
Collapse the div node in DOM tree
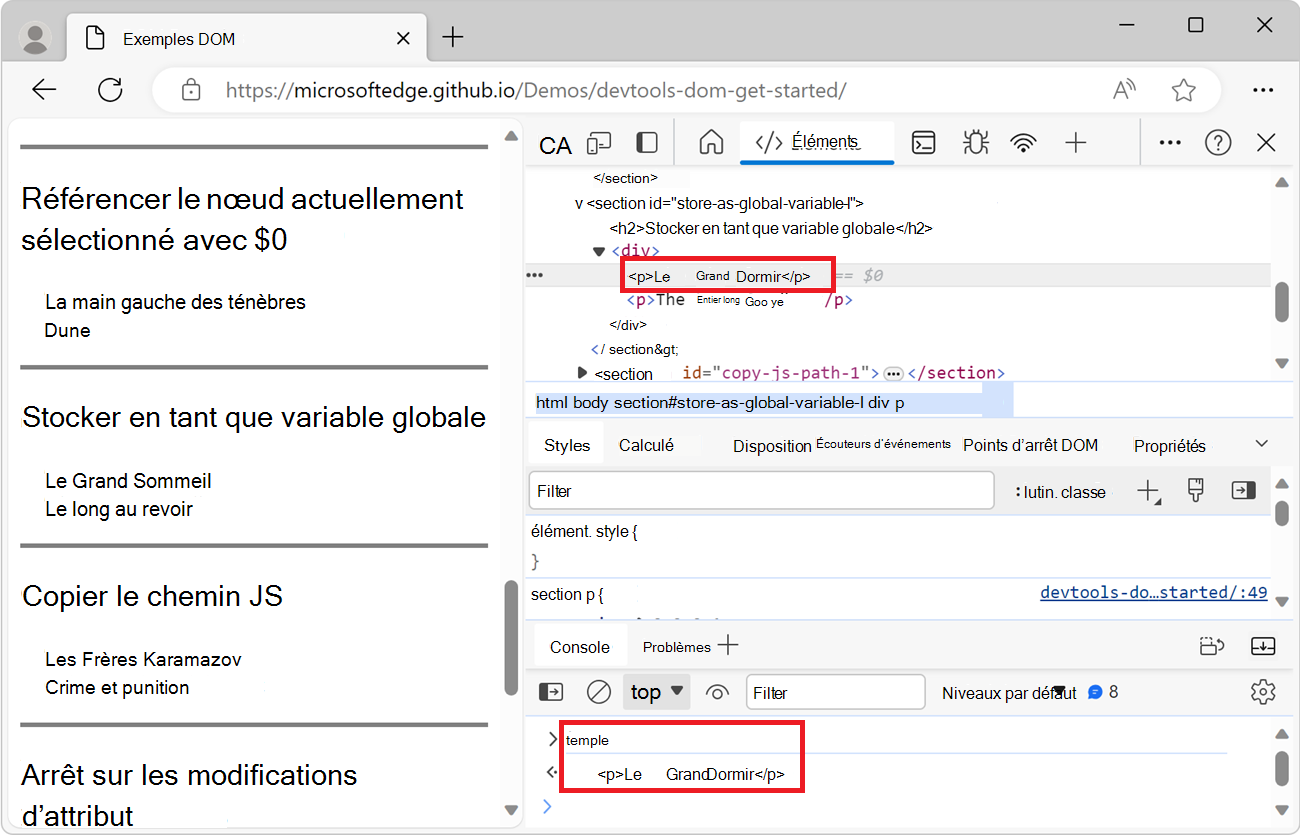(599, 251)
